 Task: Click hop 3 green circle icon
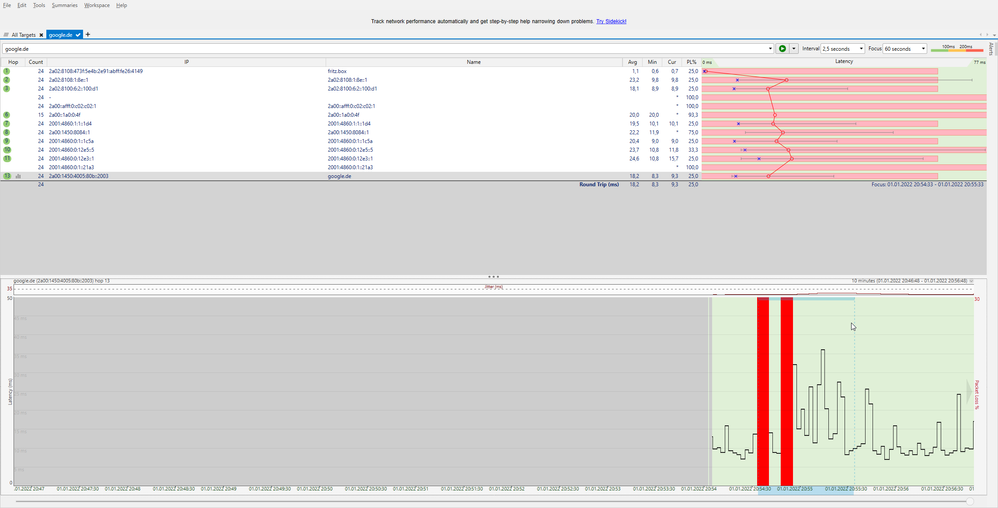click(6, 88)
